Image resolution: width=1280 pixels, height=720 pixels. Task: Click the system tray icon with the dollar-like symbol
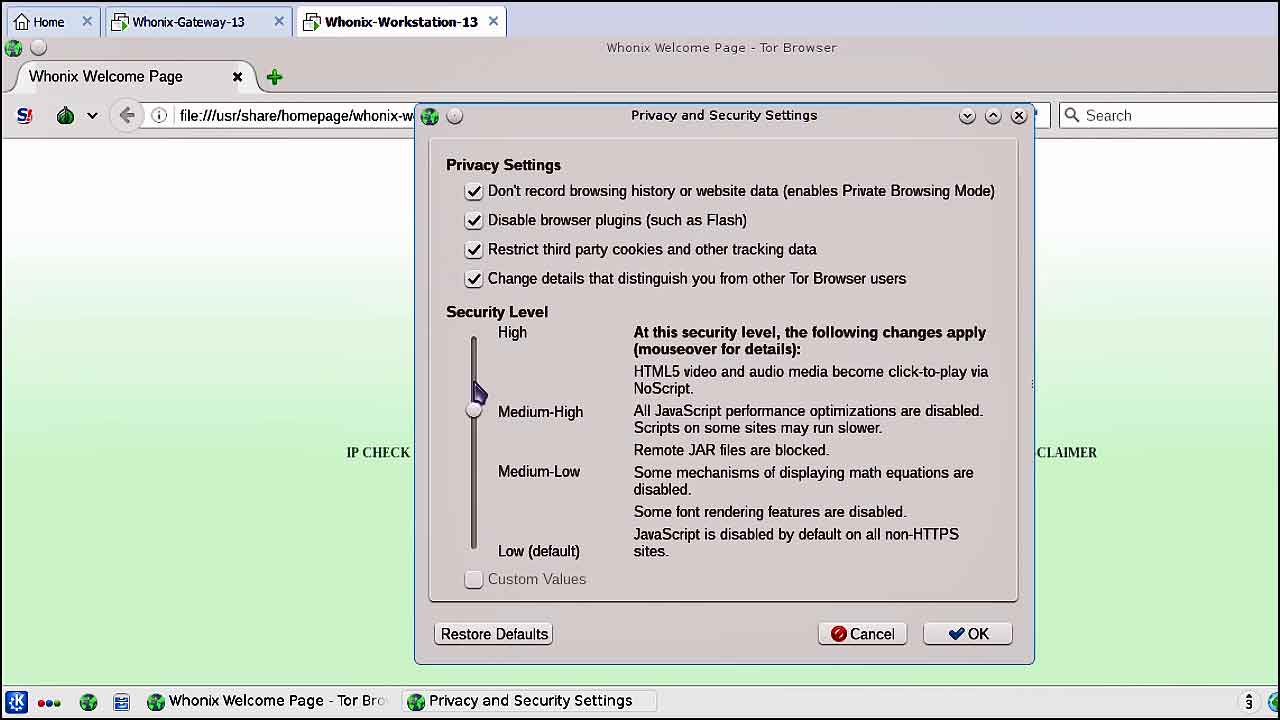click(1248, 702)
